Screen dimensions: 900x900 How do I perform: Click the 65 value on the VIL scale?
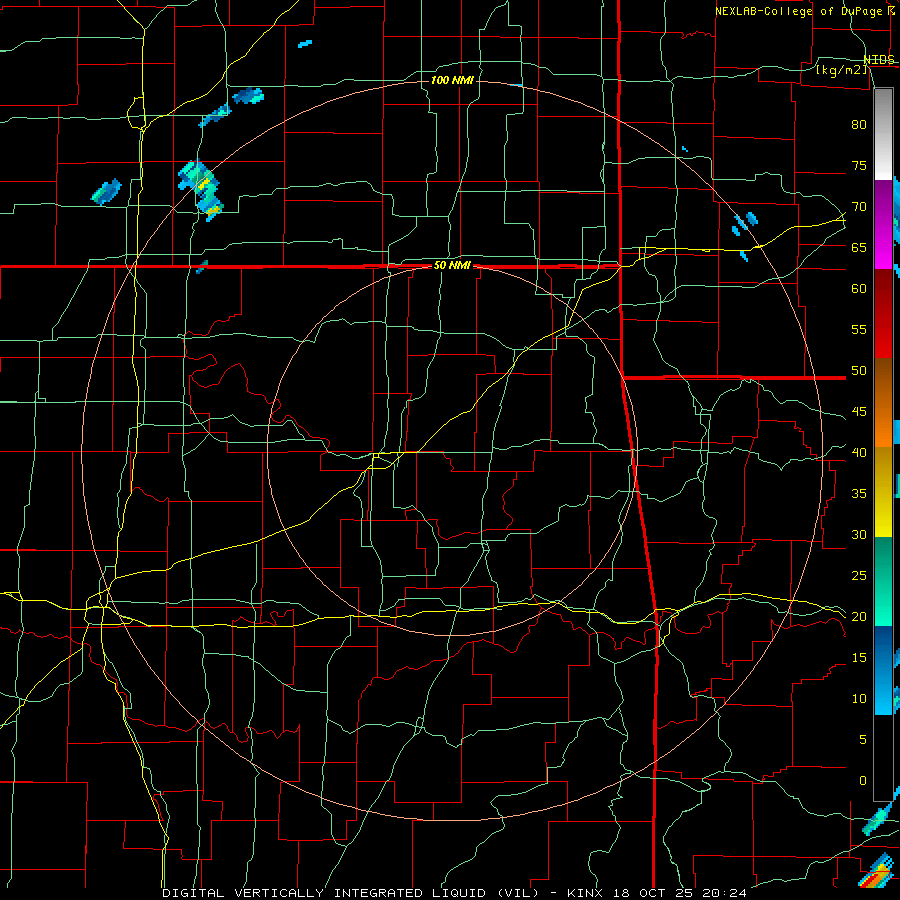pyautogui.click(x=859, y=248)
